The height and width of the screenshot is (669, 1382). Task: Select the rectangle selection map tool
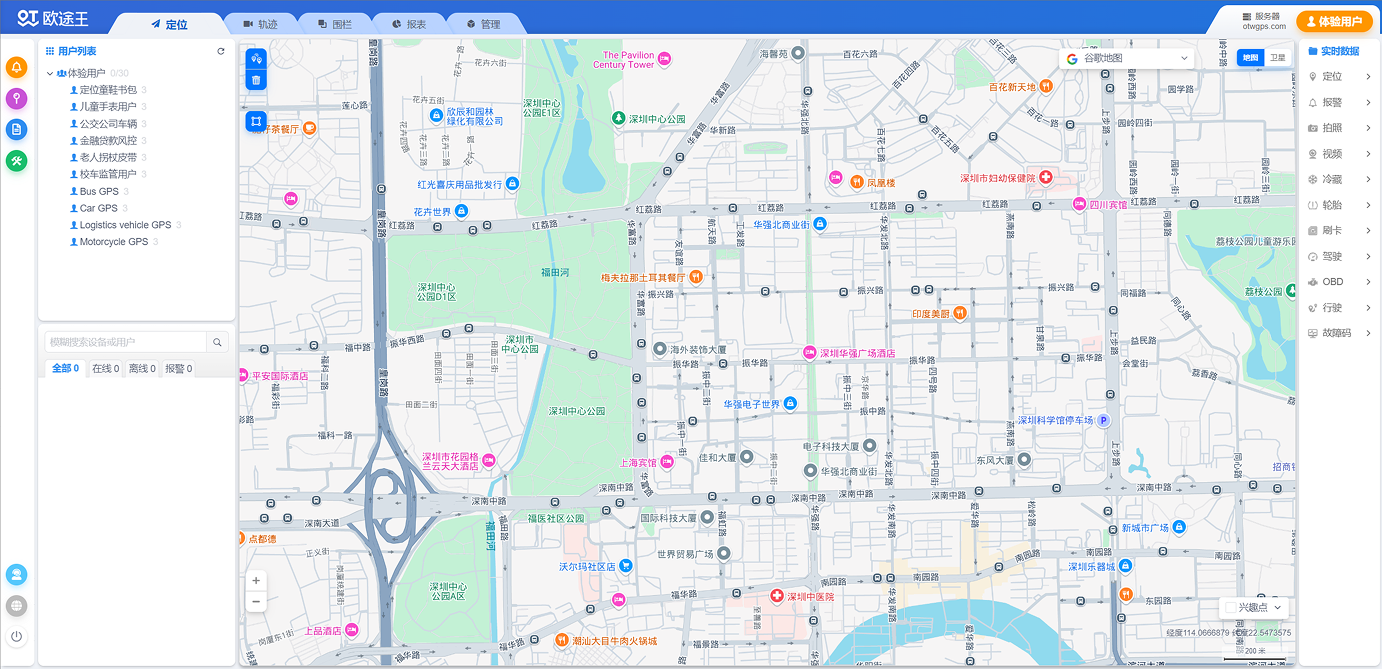coord(256,122)
